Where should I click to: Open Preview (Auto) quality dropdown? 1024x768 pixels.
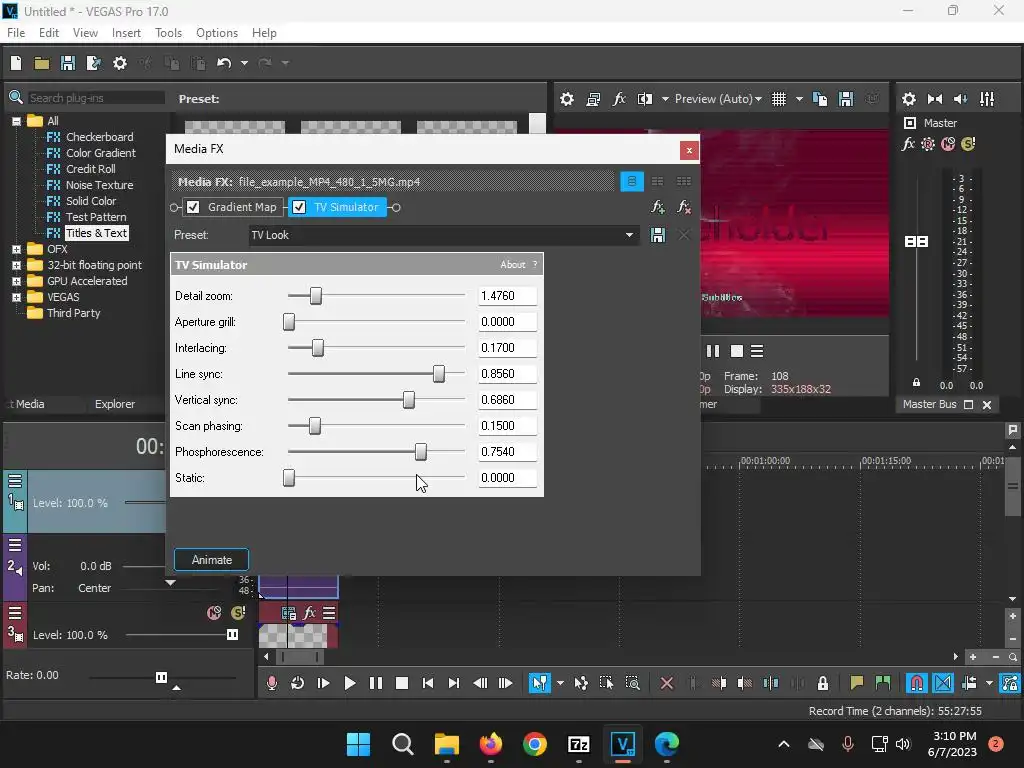click(x=718, y=99)
